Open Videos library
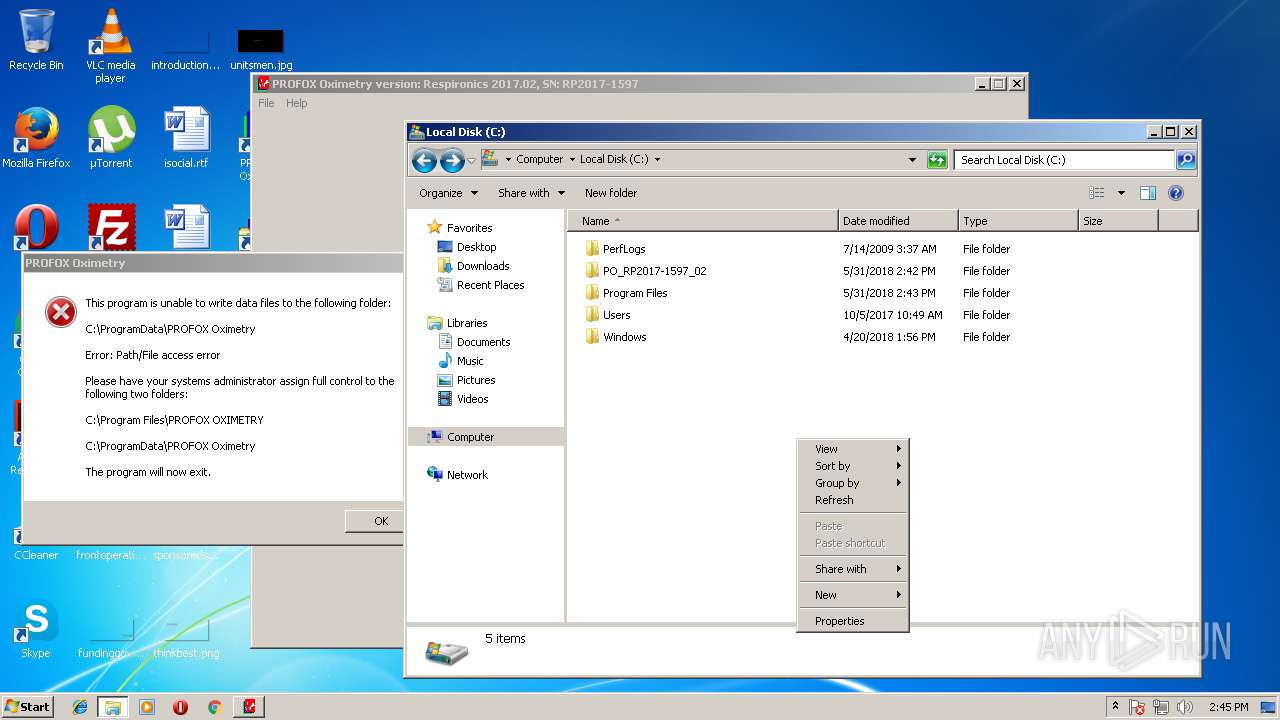 click(472, 399)
